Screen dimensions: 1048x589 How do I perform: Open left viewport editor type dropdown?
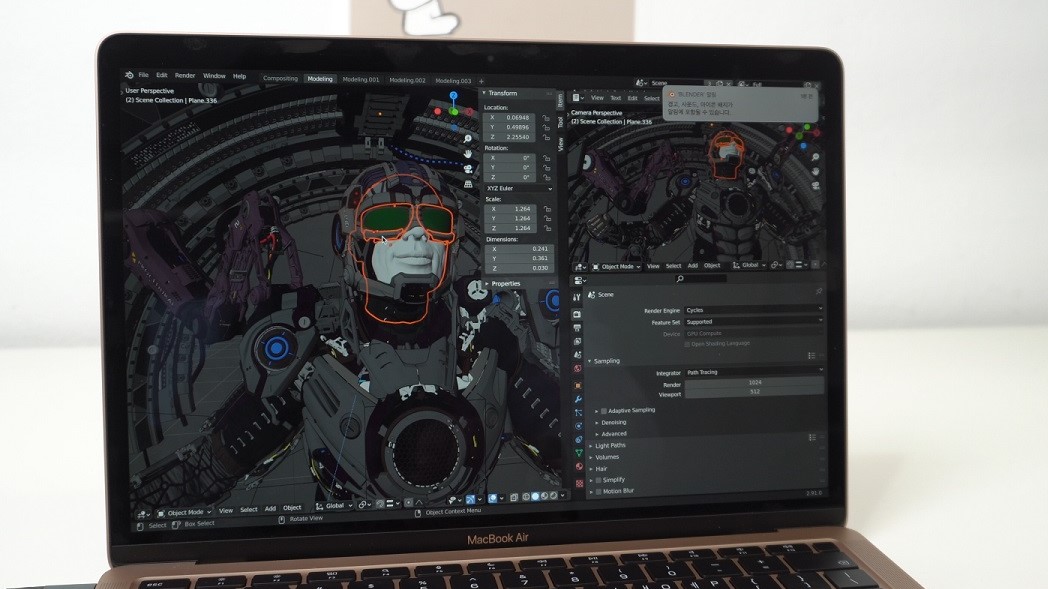tap(142, 514)
